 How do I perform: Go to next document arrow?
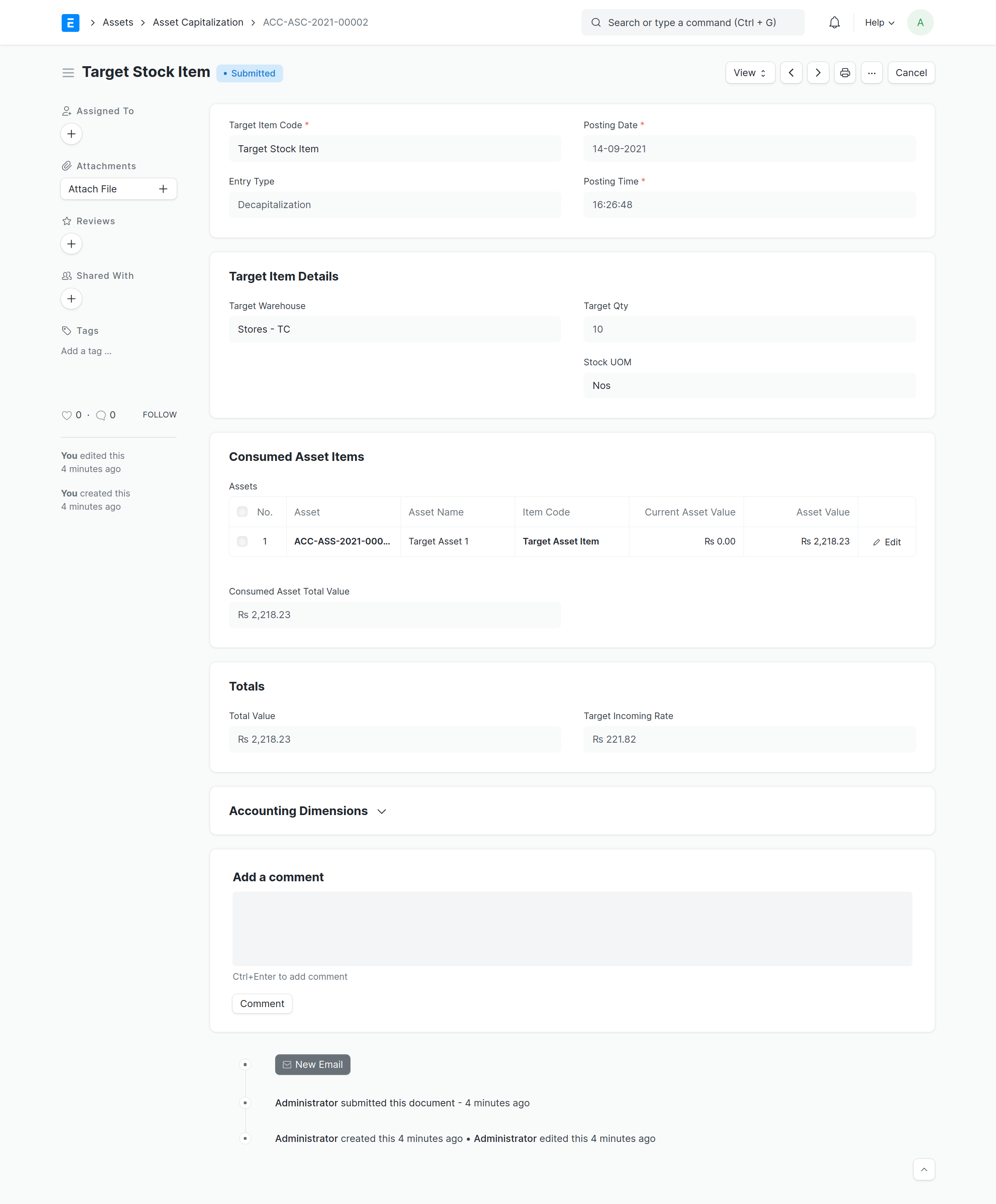(818, 73)
